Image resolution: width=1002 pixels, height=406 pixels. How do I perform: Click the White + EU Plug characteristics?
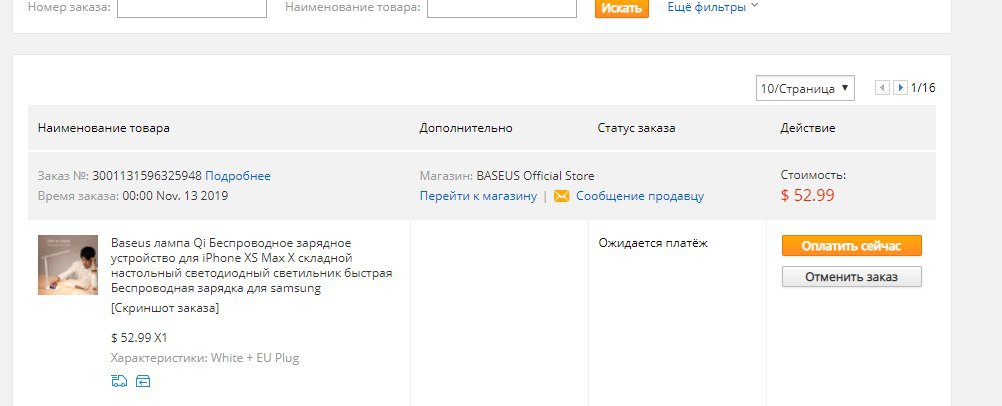click(255, 357)
